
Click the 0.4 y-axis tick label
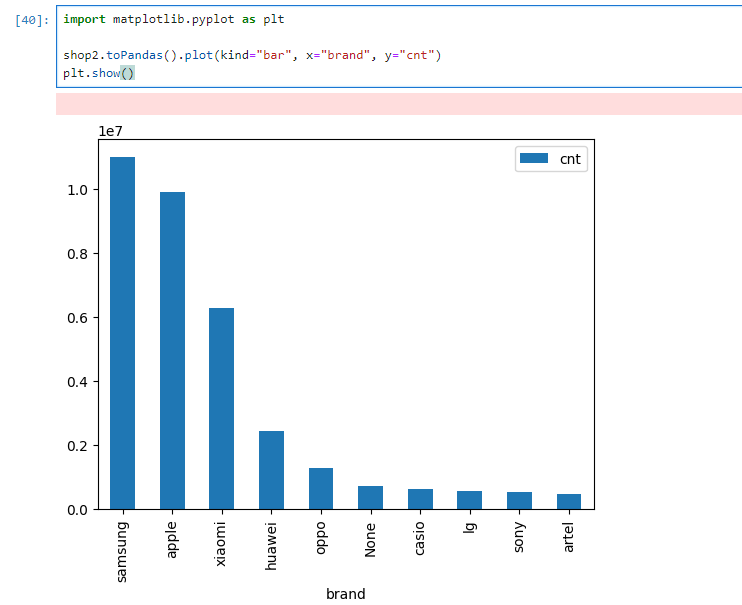click(78, 382)
